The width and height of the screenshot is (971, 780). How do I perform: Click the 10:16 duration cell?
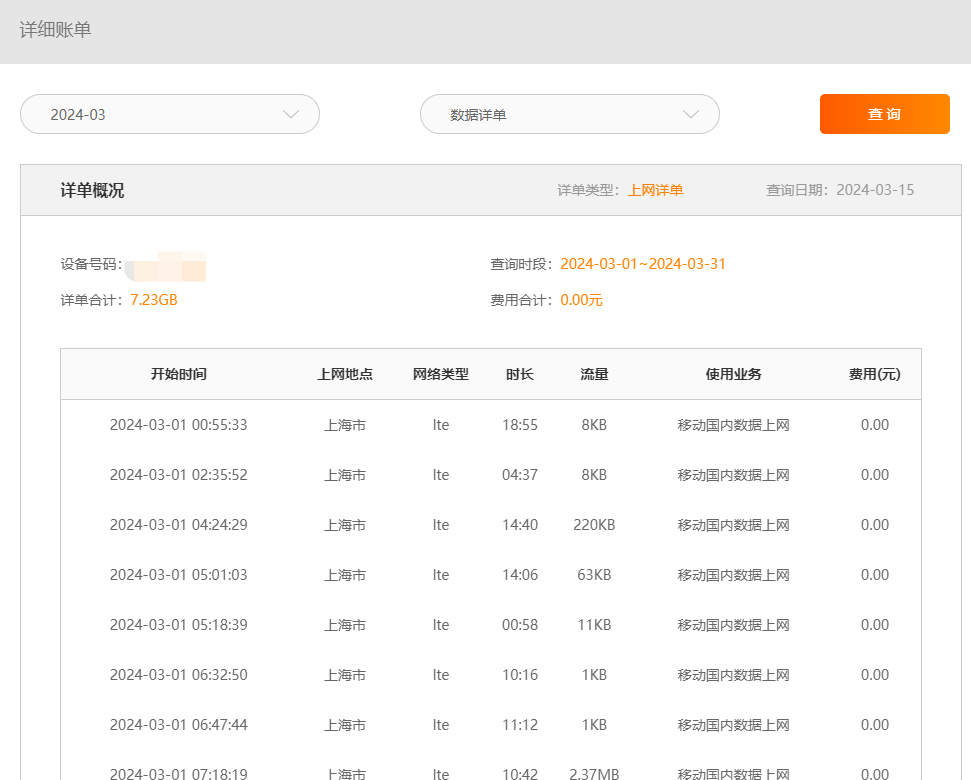(520, 675)
